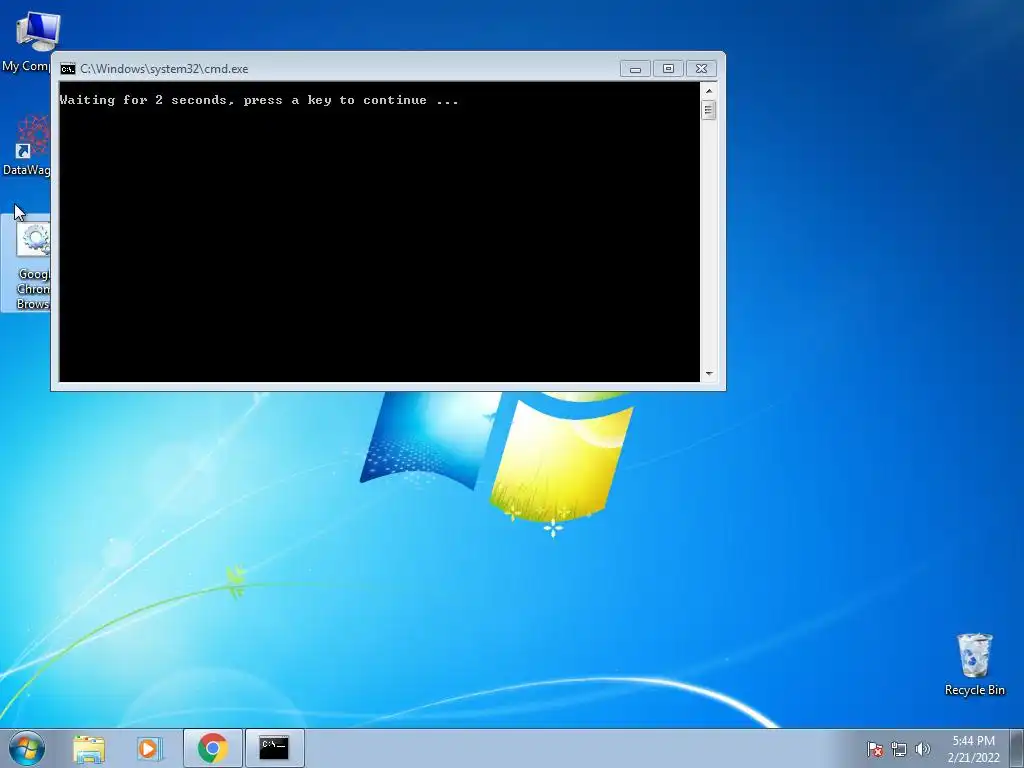Open the cmd.exe window system menu icon
The image size is (1024, 768).
tap(67, 69)
